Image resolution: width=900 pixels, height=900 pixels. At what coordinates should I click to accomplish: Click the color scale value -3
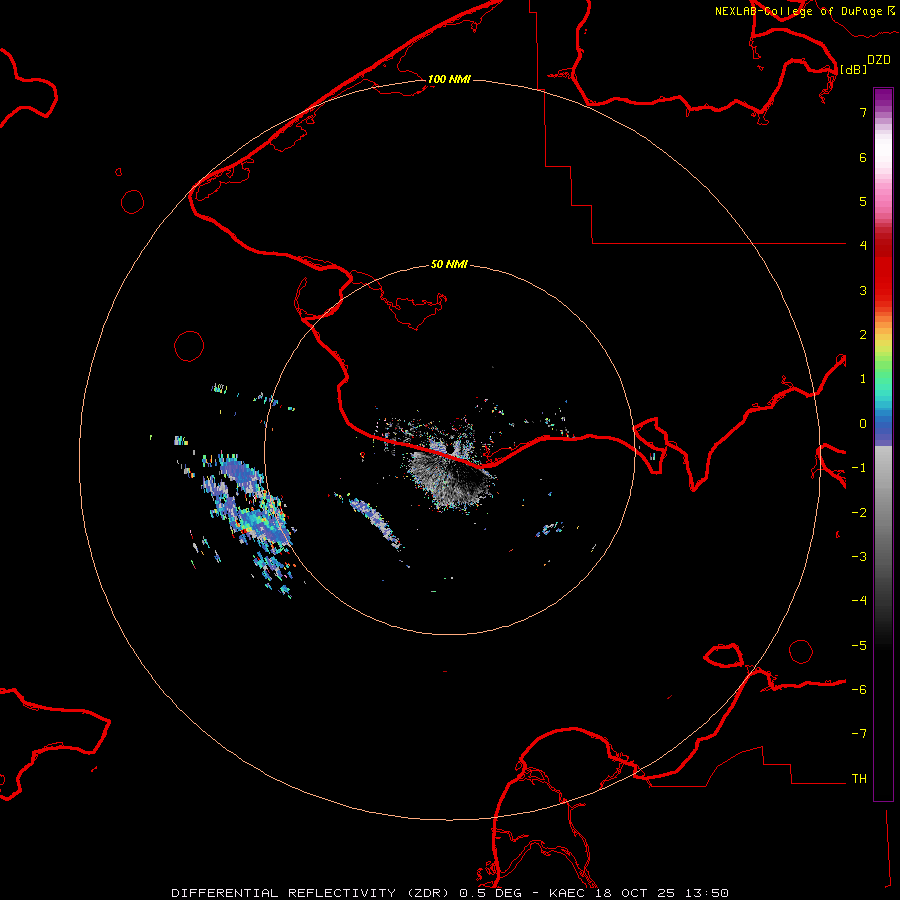tap(859, 557)
